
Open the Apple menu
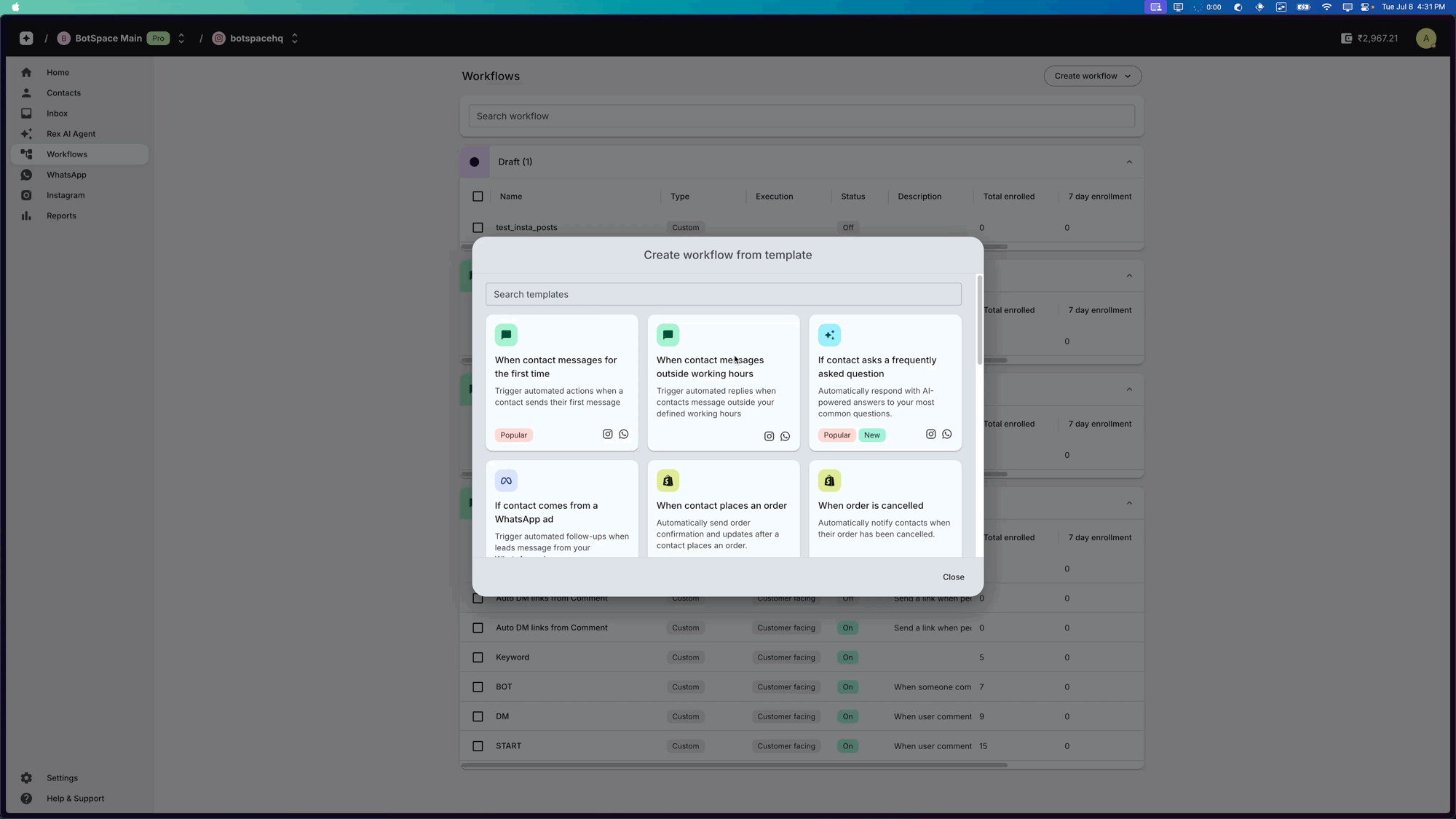(15, 7)
